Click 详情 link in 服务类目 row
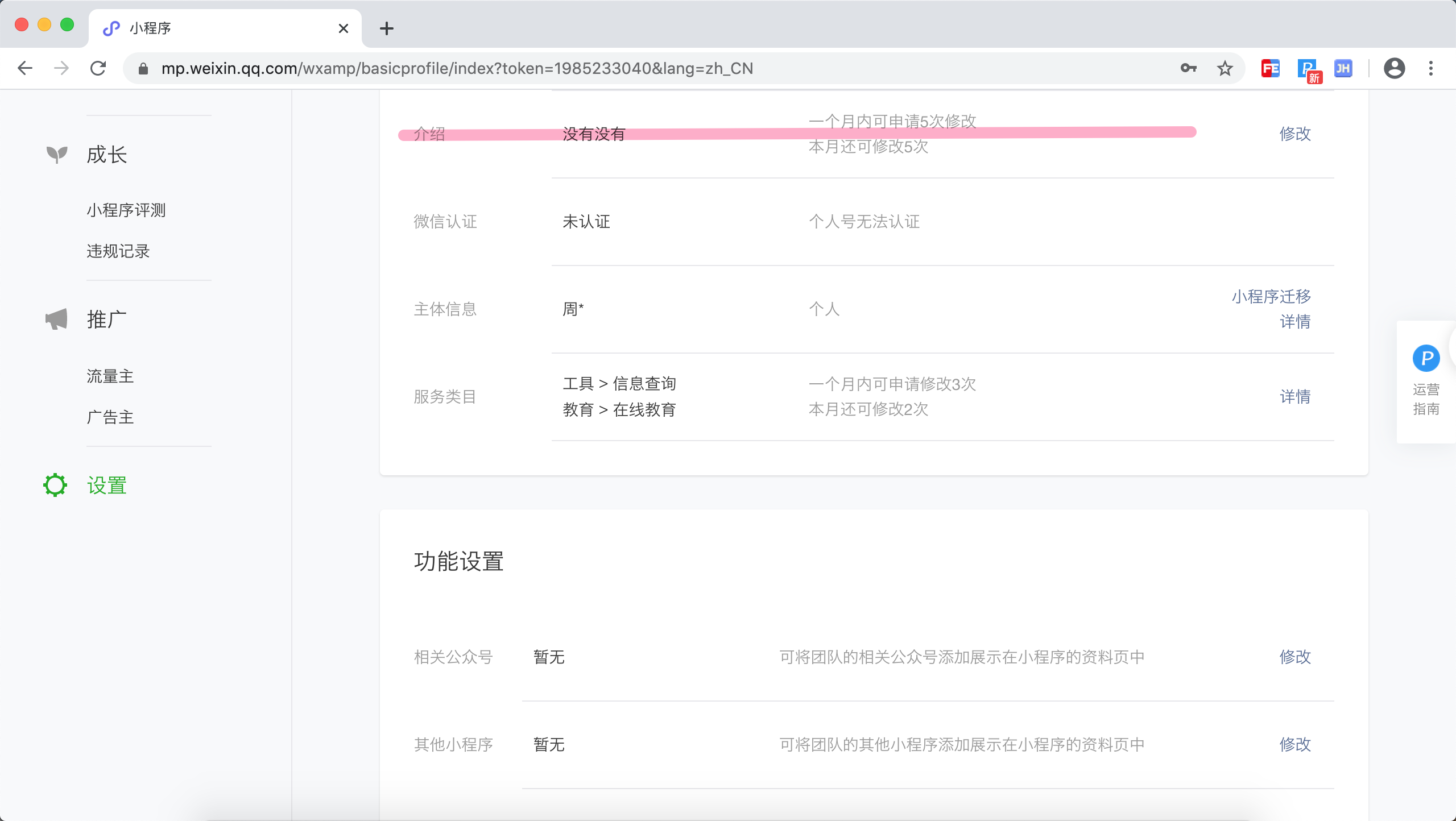The width and height of the screenshot is (1456, 821). tap(1295, 396)
